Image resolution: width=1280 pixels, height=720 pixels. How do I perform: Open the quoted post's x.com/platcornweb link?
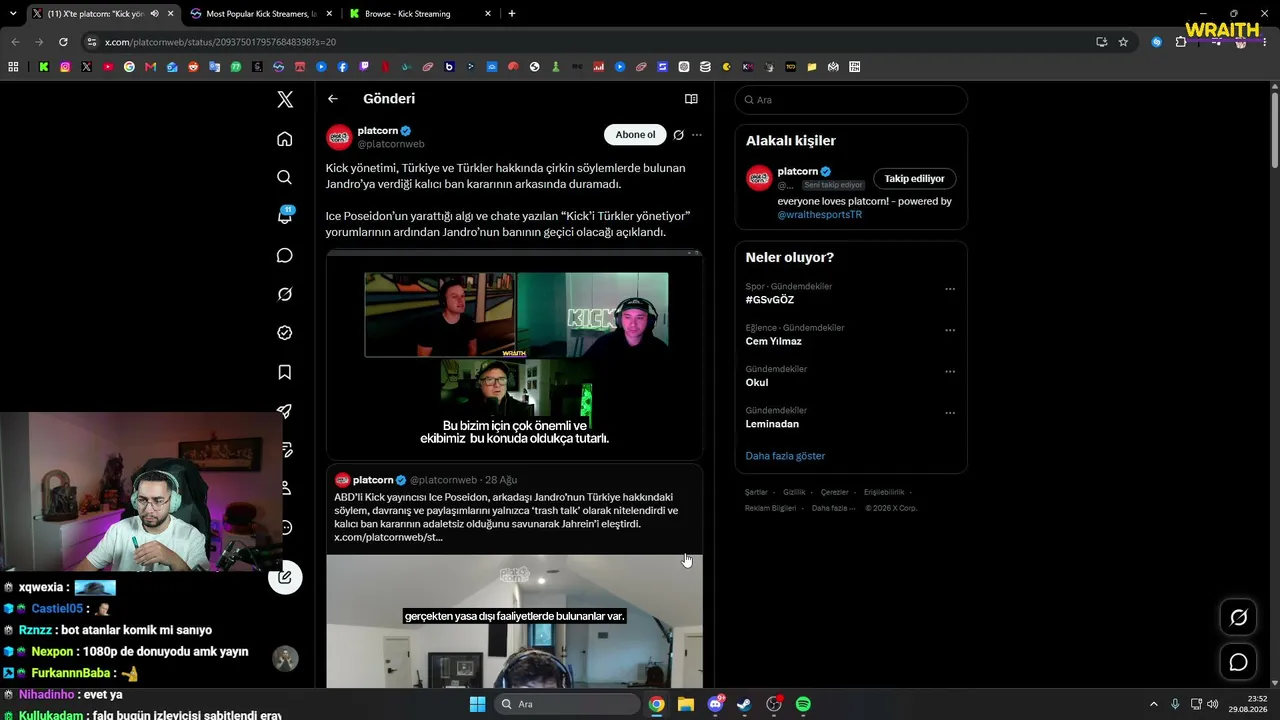coord(388,537)
